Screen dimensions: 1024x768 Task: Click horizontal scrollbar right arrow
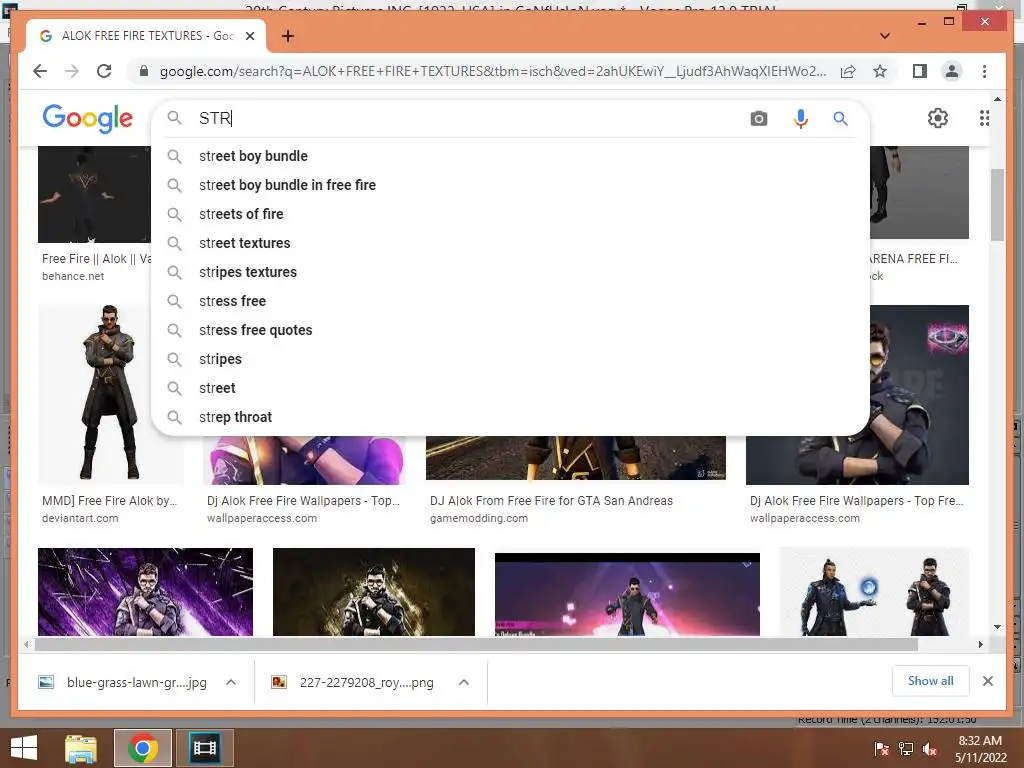[x=980, y=645]
